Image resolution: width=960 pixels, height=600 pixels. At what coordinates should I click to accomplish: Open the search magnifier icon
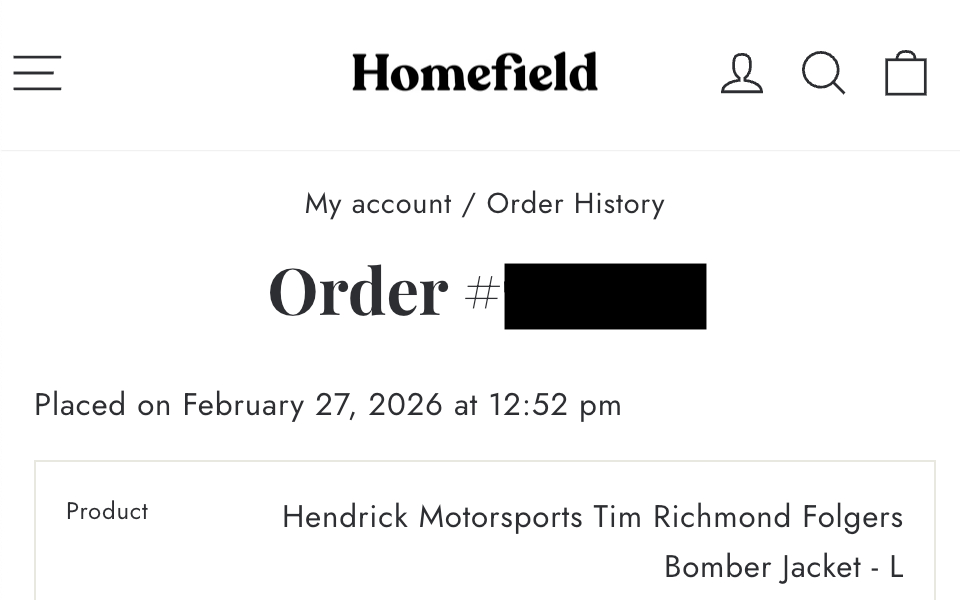[823, 74]
